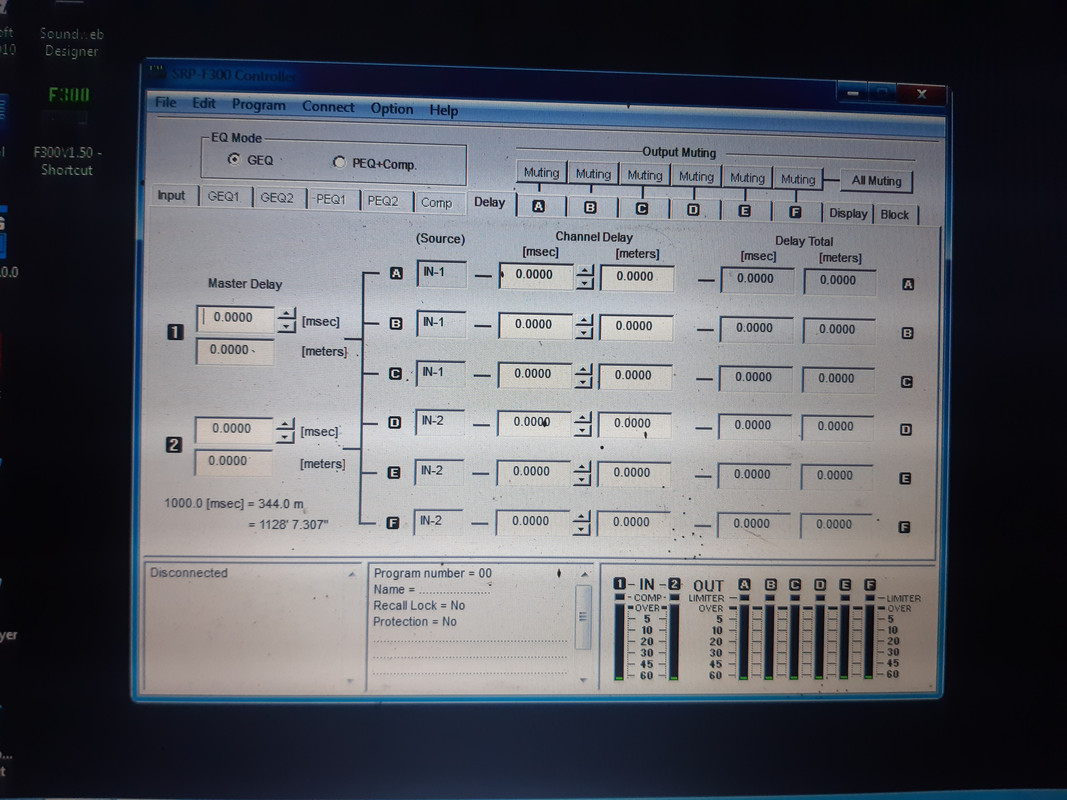Toggle Muting button for output F
The image size is (1067, 800).
pyautogui.click(x=798, y=180)
